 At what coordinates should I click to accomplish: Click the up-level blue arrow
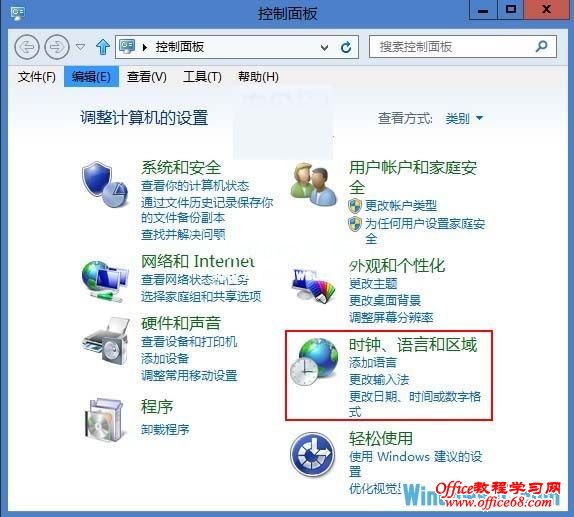pos(103,47)
